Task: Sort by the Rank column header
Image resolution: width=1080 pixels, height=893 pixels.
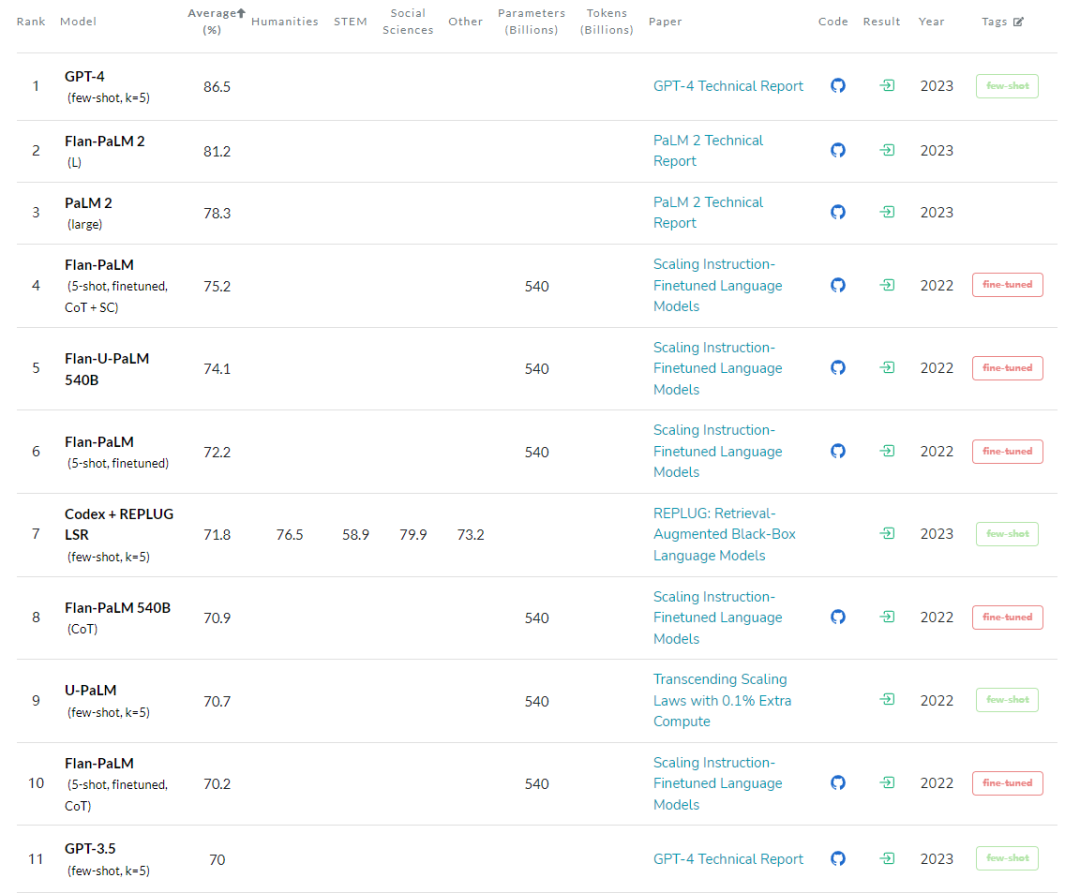Action: click(31, 21)
